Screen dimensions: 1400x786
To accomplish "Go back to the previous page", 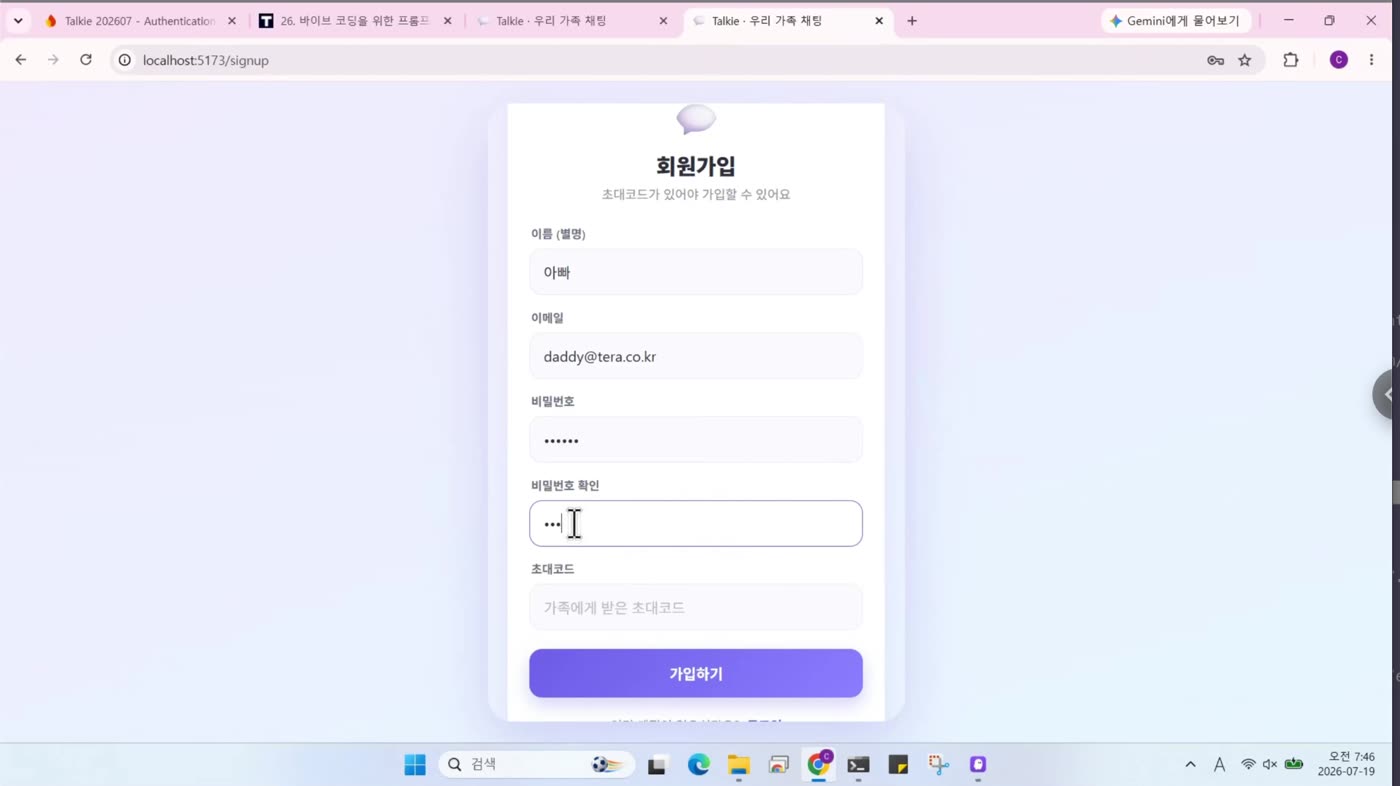I will pyautogui.click(x=21, y=60).
